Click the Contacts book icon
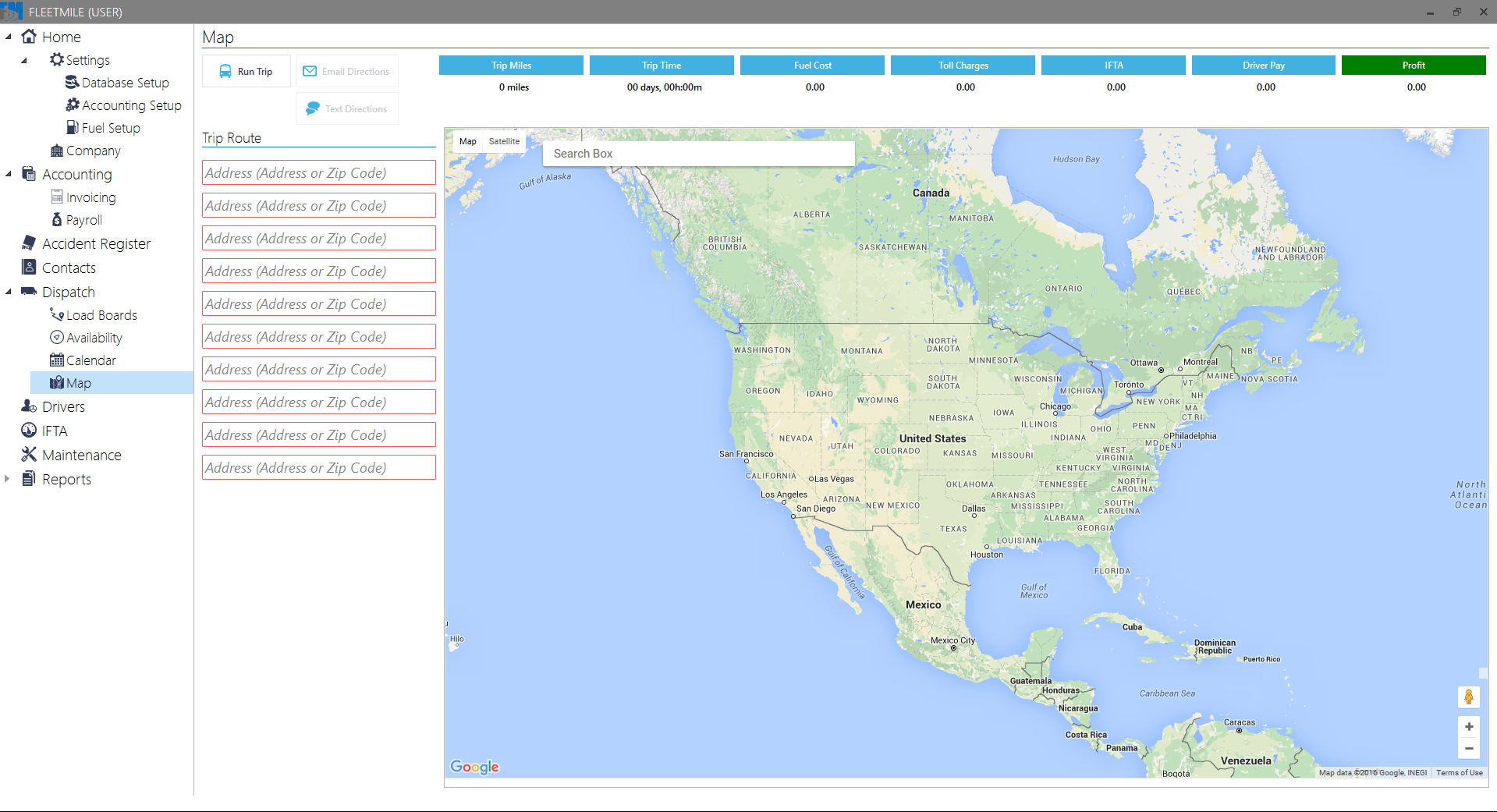 click(x=29, y=268)
